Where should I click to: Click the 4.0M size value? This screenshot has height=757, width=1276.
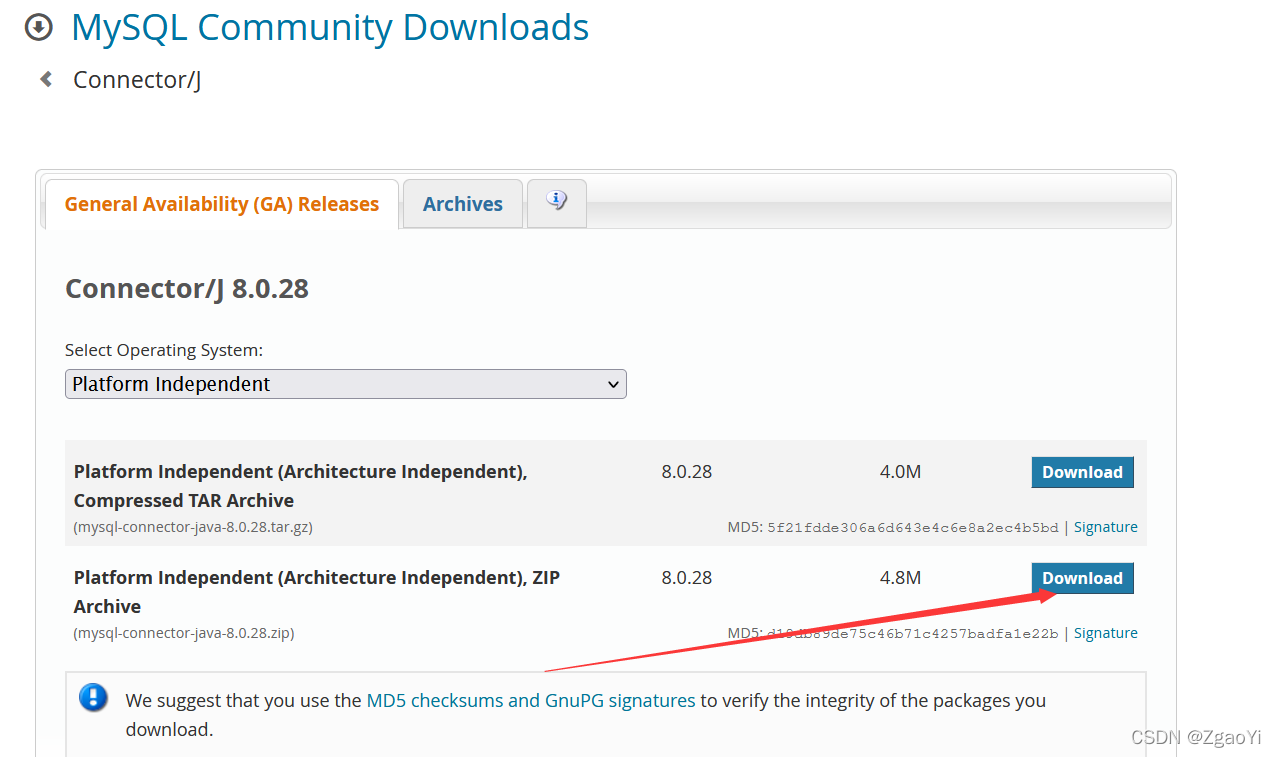(x=900, y=472)
